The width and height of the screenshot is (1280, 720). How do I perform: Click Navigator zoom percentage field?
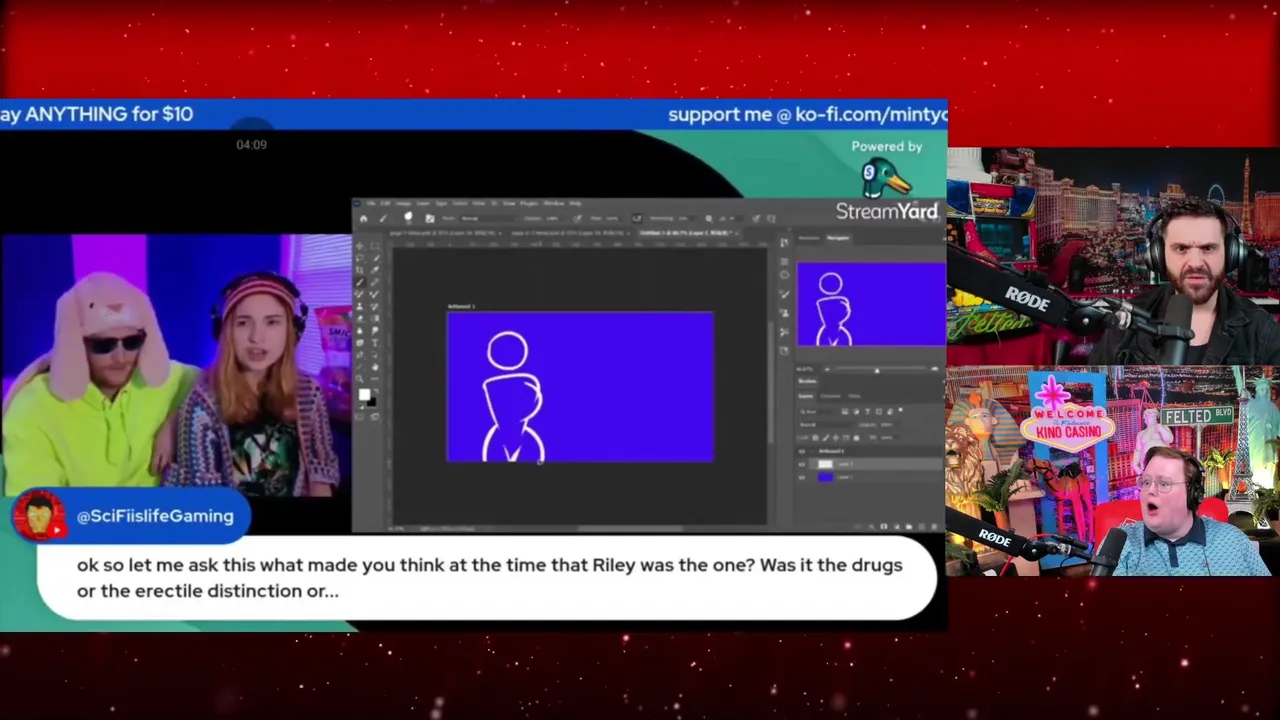pyautogui.click(x=804, y=369)
